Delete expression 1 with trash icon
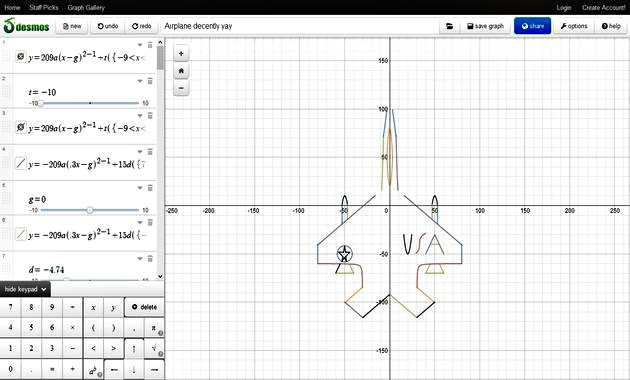The image size is (630, 380). click(150, 45)
